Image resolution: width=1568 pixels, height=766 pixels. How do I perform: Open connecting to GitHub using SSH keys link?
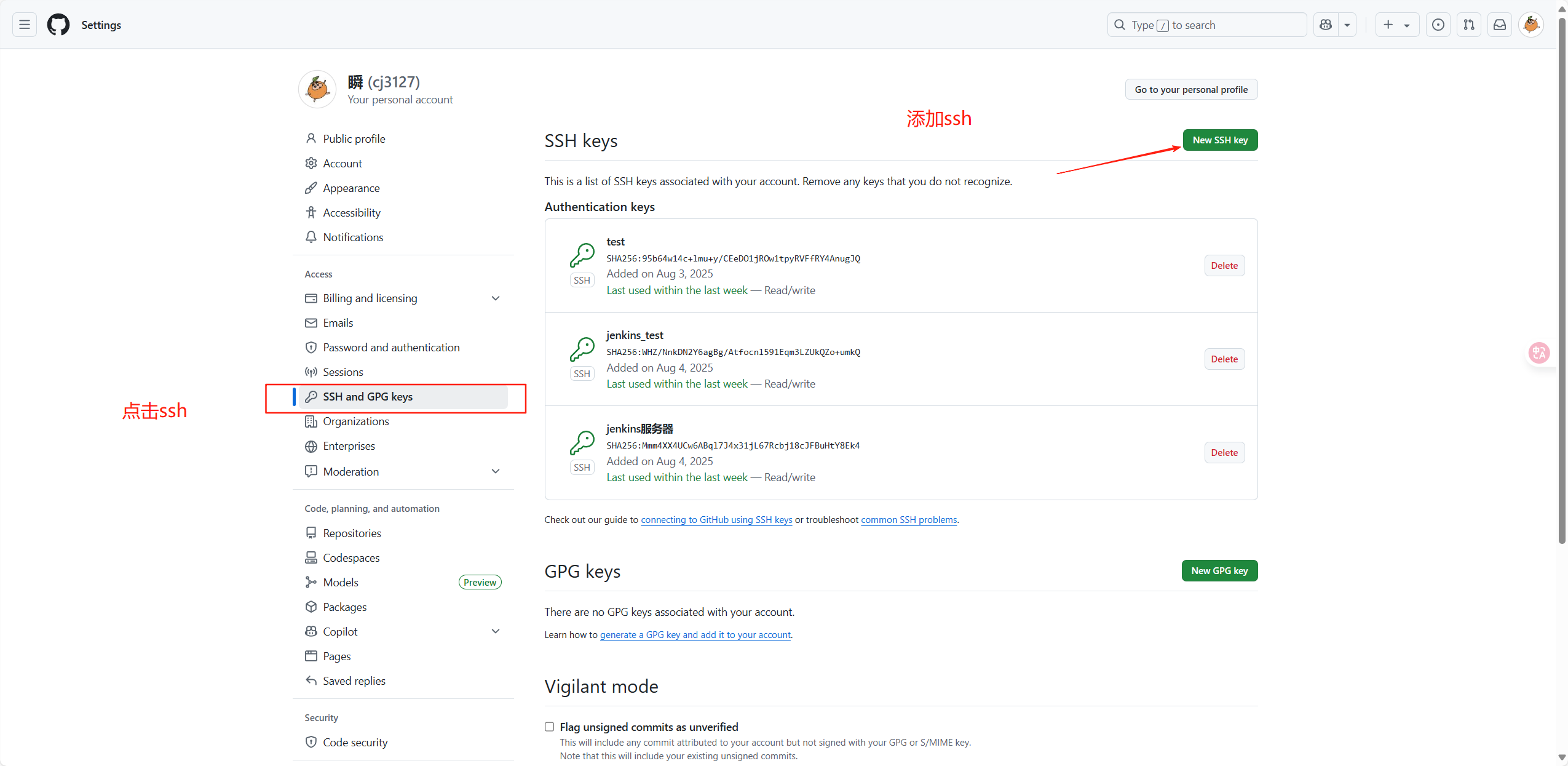point(716,519)
